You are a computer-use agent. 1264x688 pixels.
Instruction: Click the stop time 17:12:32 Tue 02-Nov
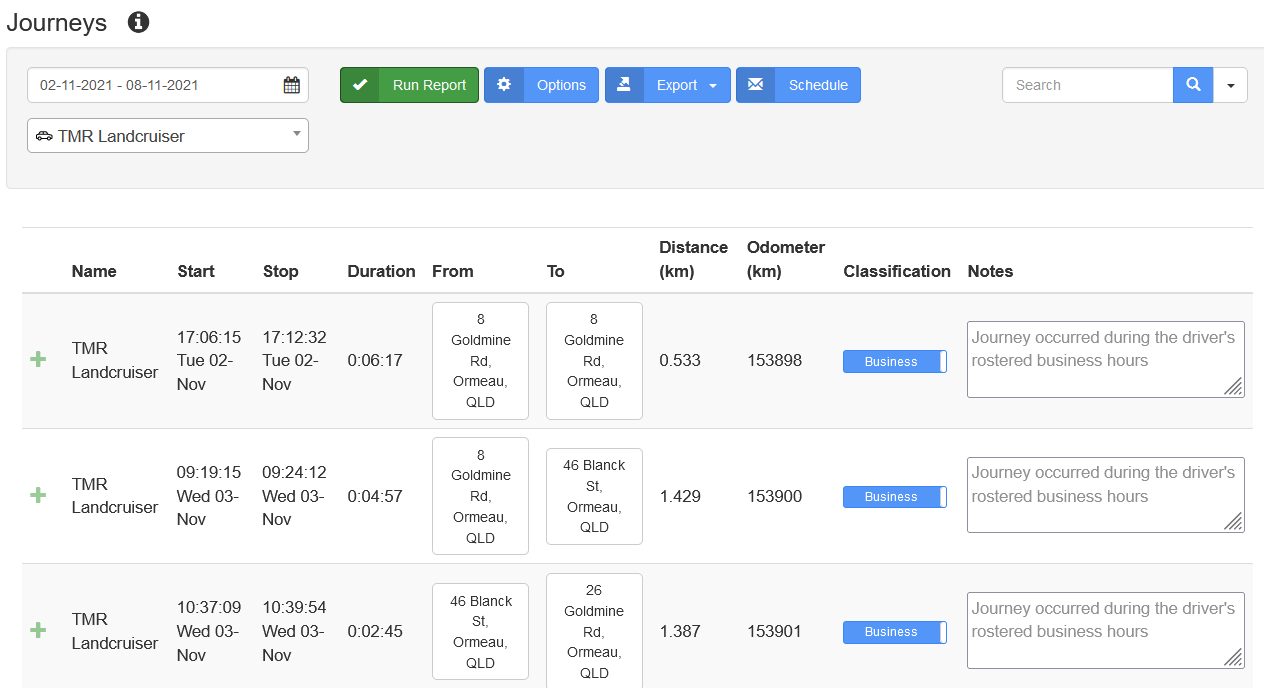(x=295, y=360)
